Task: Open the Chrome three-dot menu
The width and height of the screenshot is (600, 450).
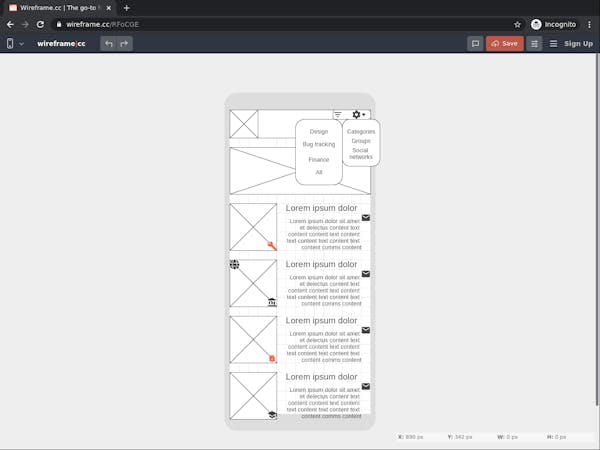Action: (589, 24)
